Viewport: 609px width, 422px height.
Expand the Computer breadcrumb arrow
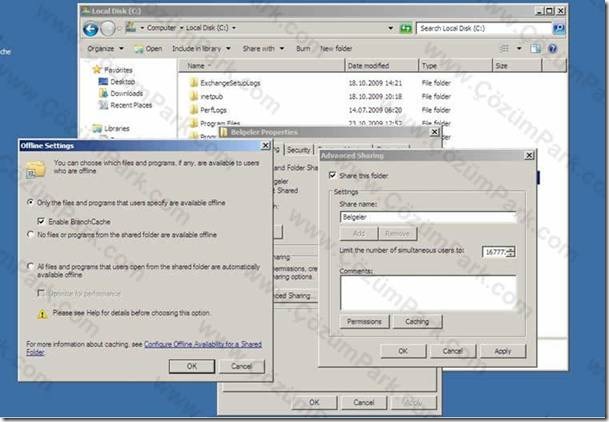[x=181, y=28]
